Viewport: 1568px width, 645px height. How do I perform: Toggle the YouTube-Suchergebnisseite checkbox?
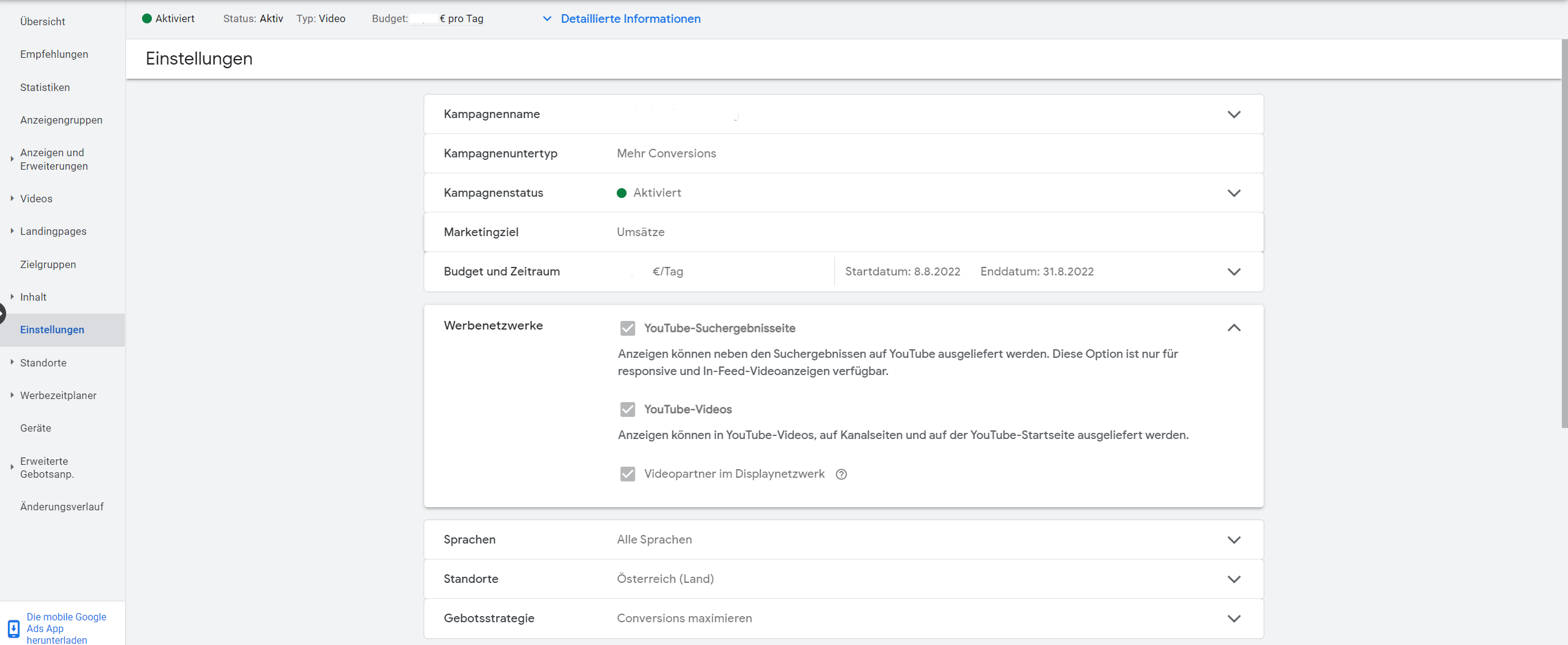tap(627, 328)
